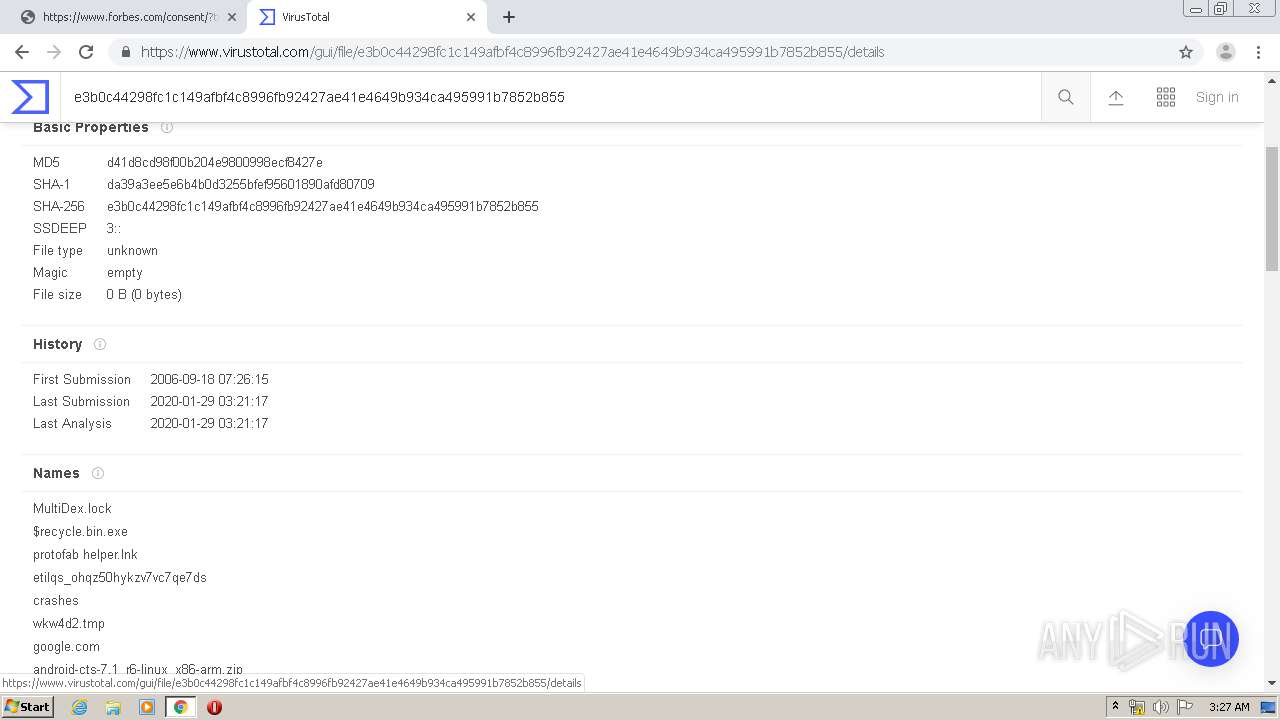Click the MD5 hash value

pos(215,162)
